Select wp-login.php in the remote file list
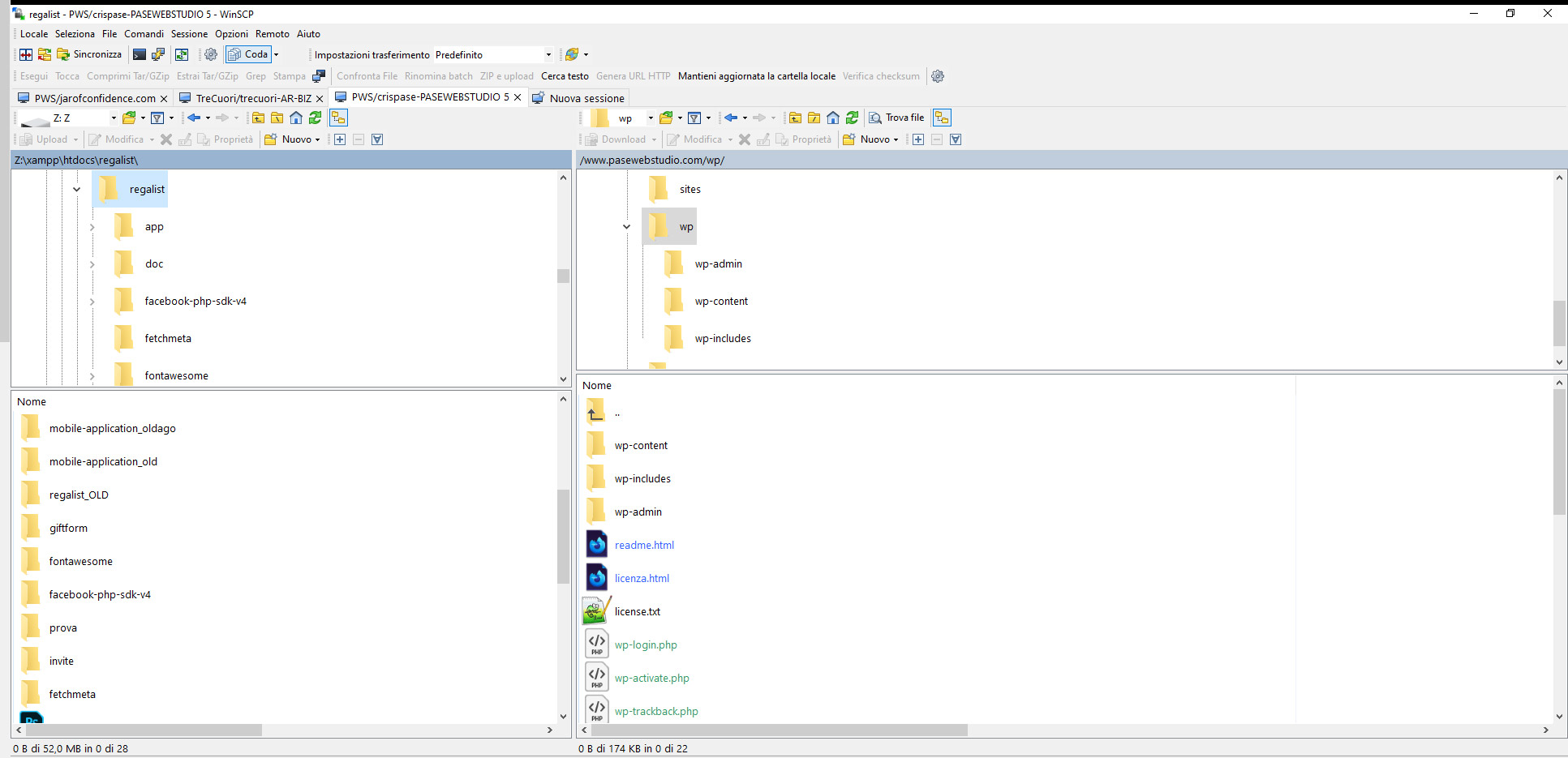The width and height of the screenshot is (1568, 758). (646, 645)
